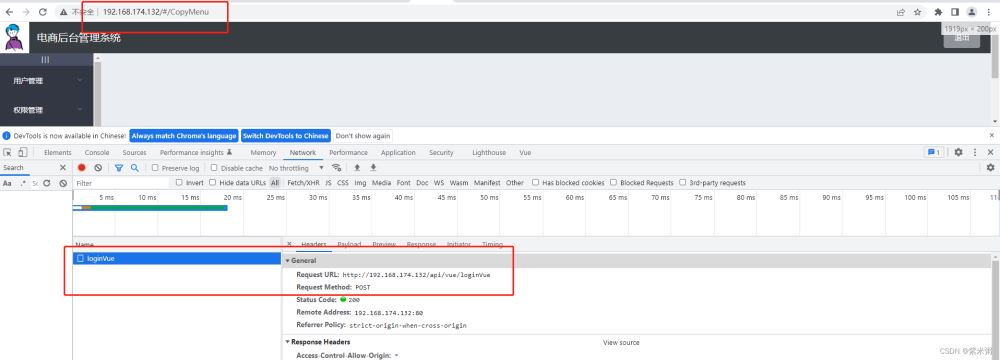
Task: Toggle the network filter funnel icon
Action: pos(119,168)
